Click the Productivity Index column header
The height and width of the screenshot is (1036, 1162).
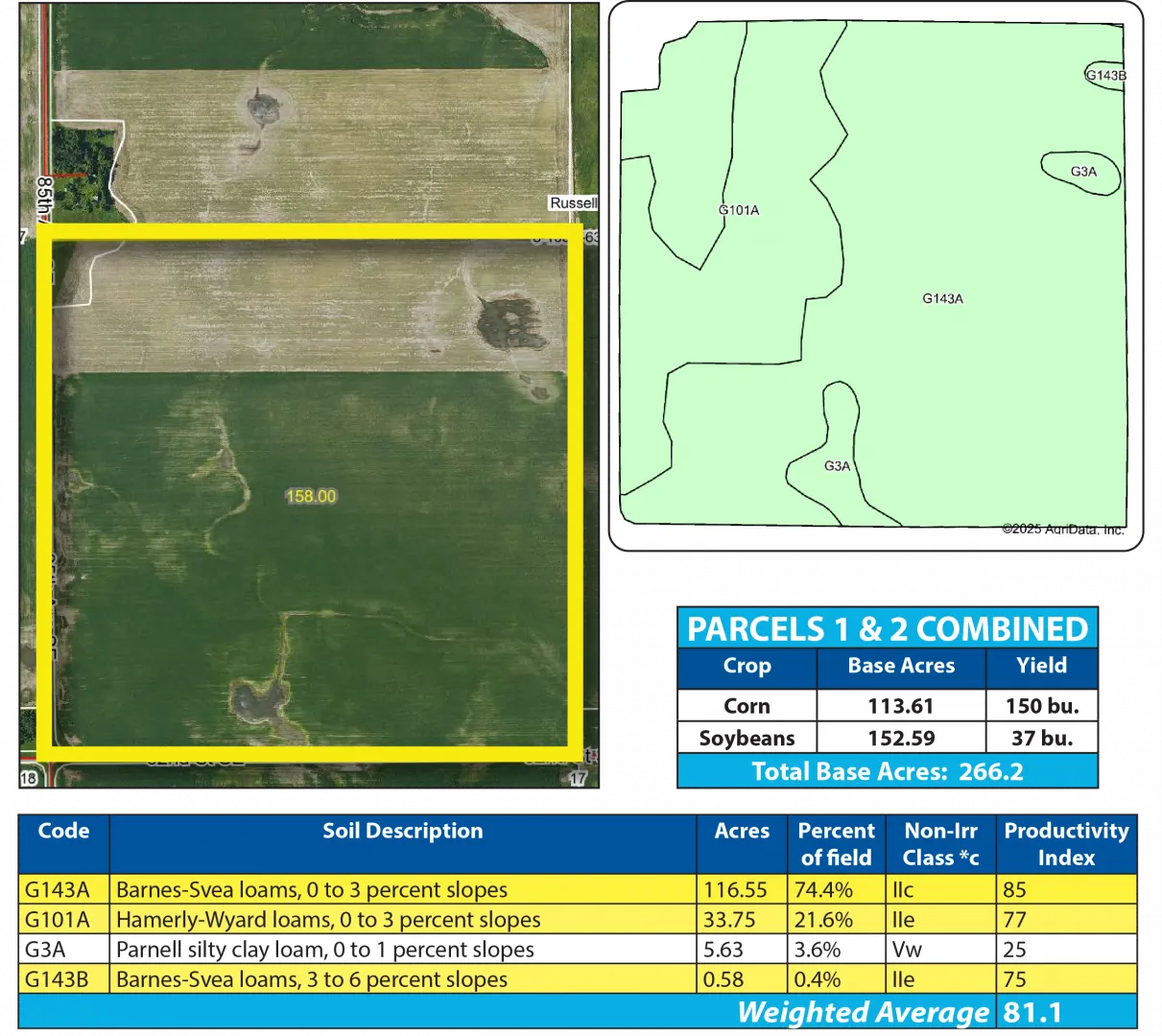pos(1066,844)
